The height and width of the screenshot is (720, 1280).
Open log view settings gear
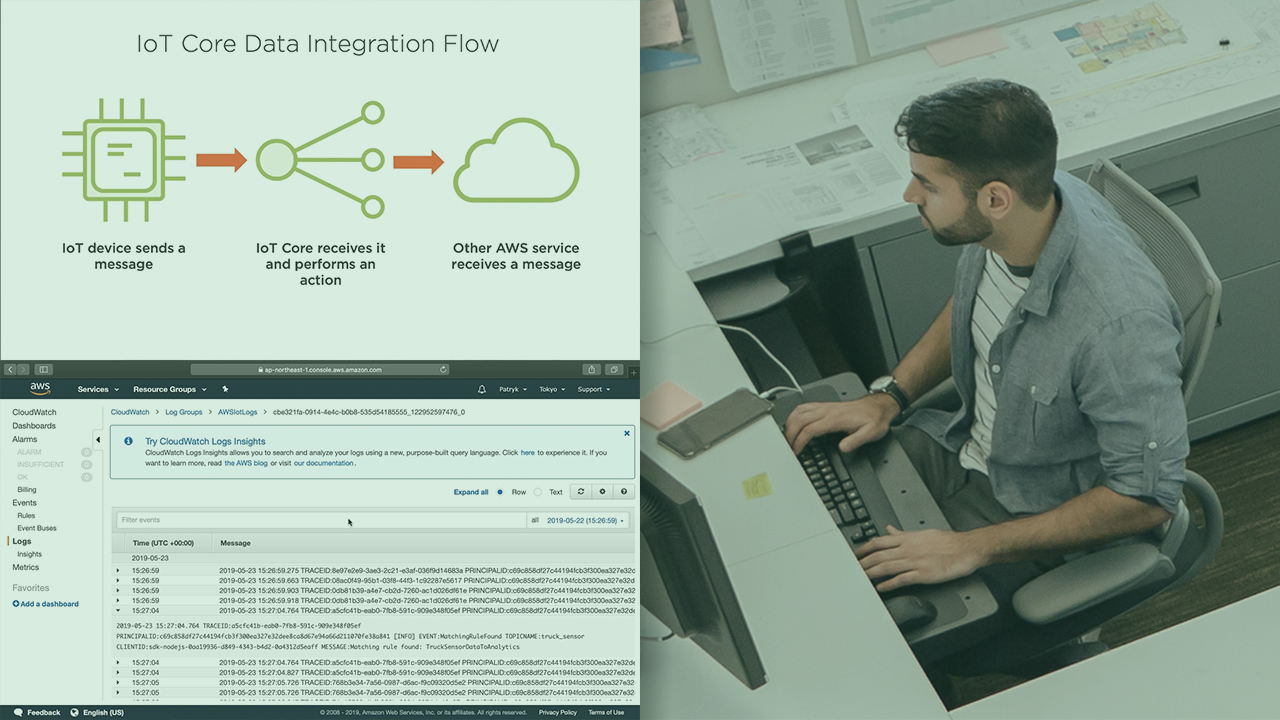[602, 492]
